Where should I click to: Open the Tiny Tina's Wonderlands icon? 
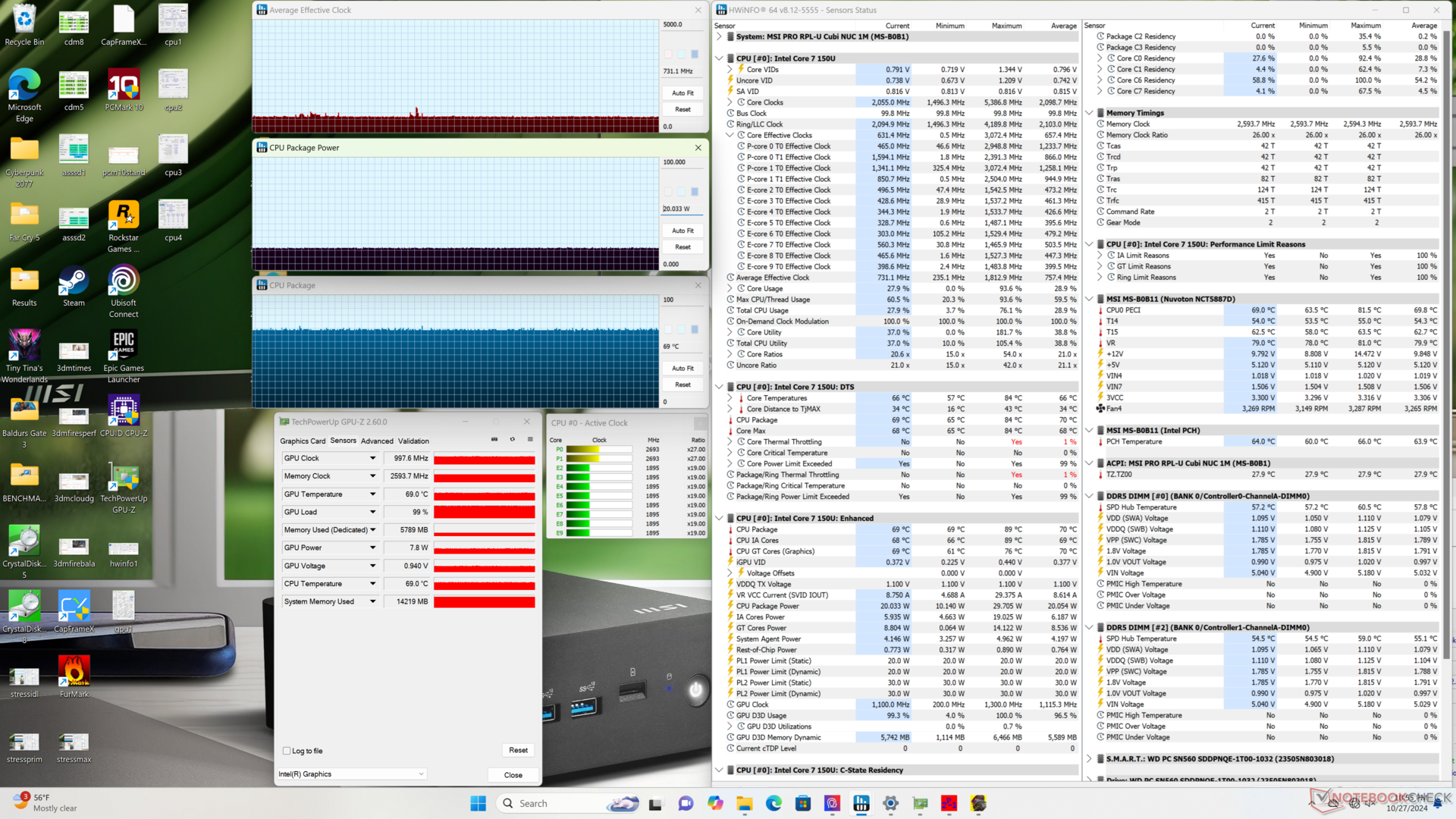pyautogui.click(x=24, y=356)
